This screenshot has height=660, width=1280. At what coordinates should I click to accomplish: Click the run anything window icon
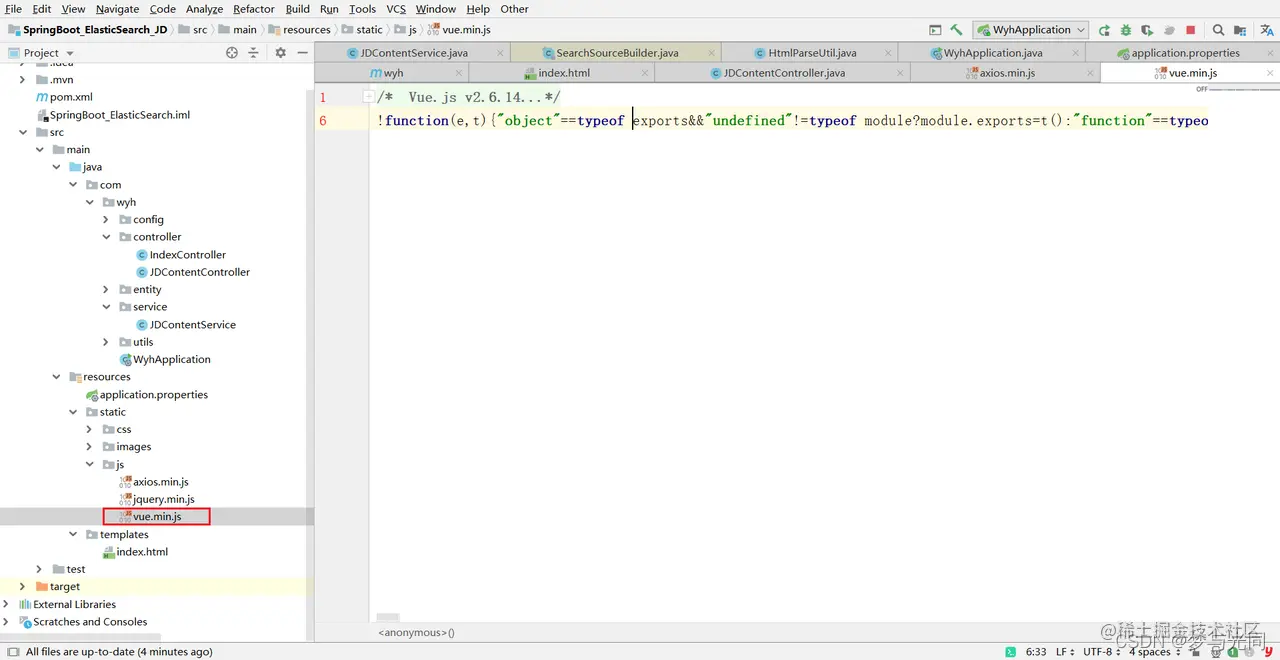pyautogui.click(x=935, y=30)
